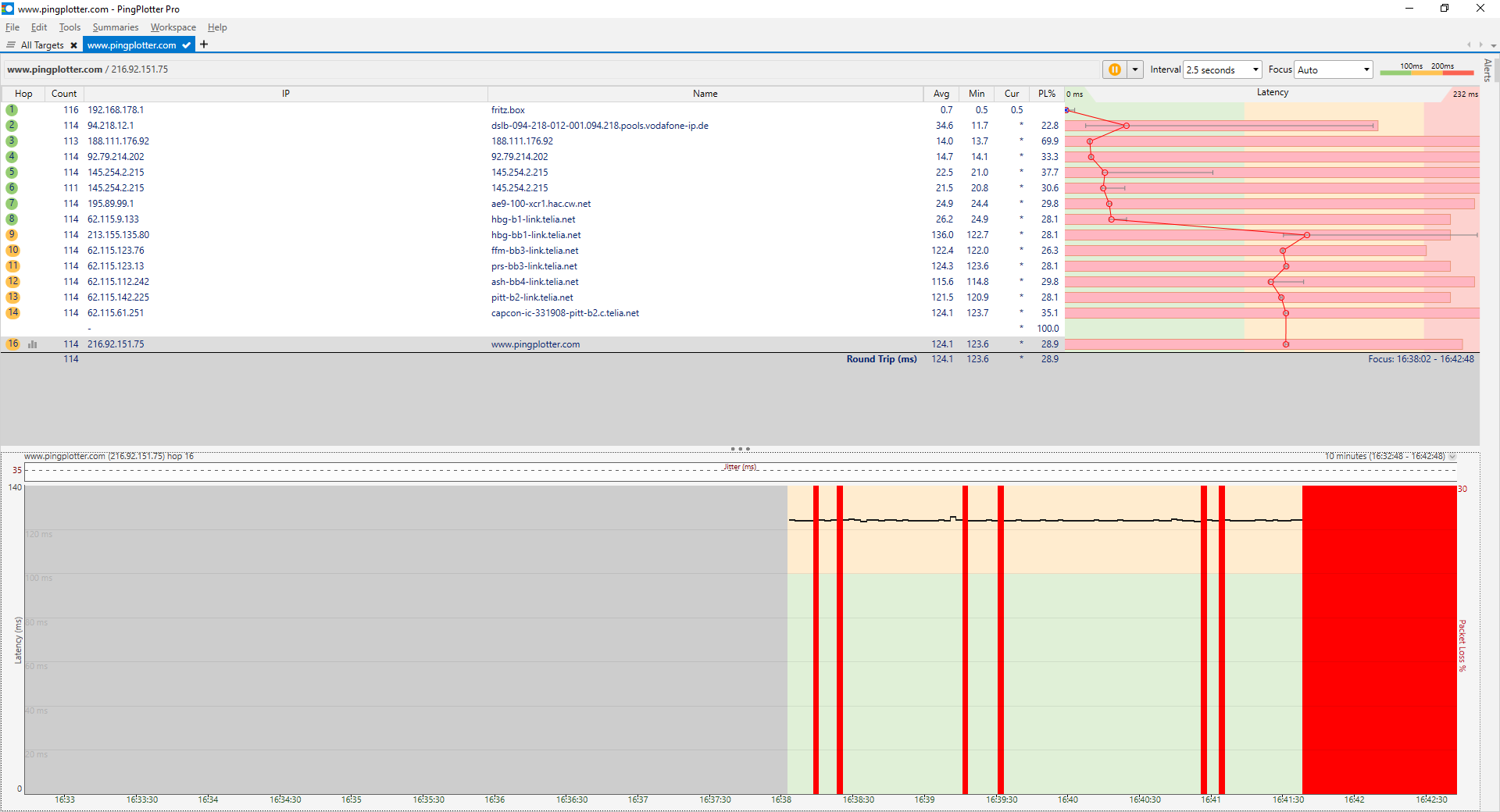Image resolution: width=1500 pixels, height=812 pixels.
Task: Click the PL% column header
Action: click(x=1047, y=94)
